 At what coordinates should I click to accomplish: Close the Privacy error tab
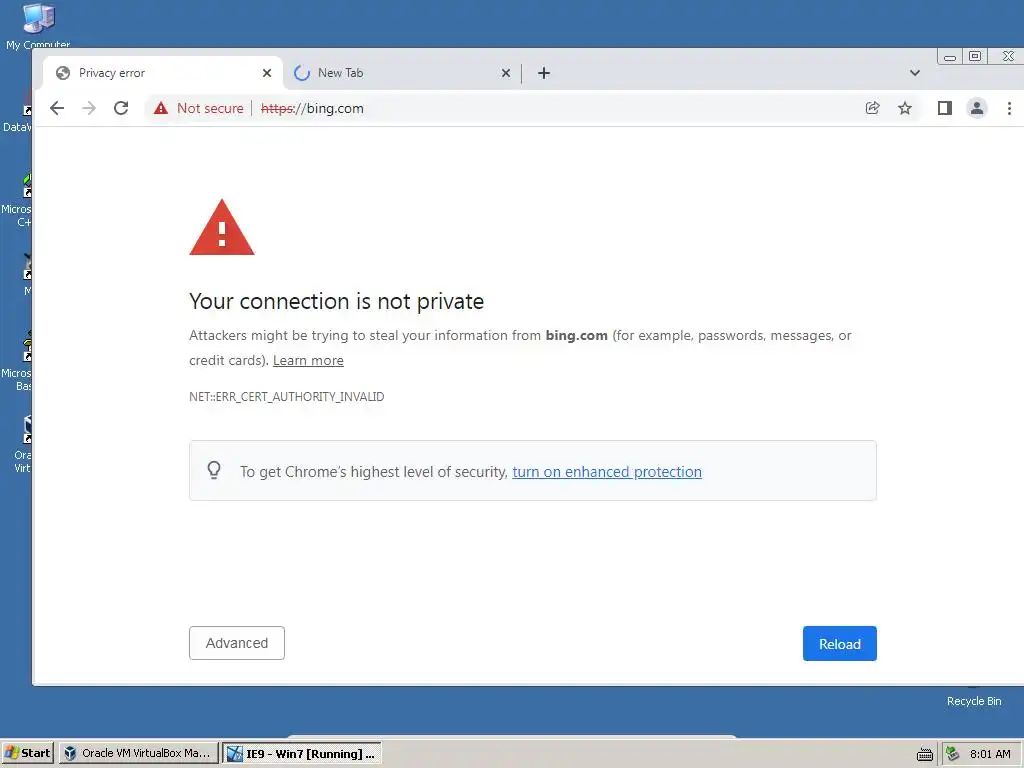click(x=266, y=73)
